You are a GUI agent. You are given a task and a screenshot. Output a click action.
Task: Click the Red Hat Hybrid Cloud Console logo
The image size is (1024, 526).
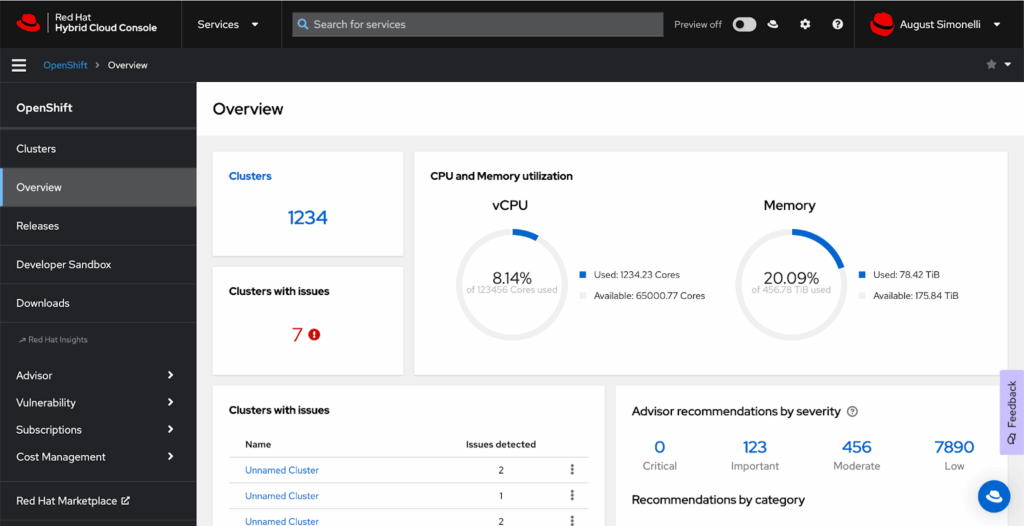[88, 23]
